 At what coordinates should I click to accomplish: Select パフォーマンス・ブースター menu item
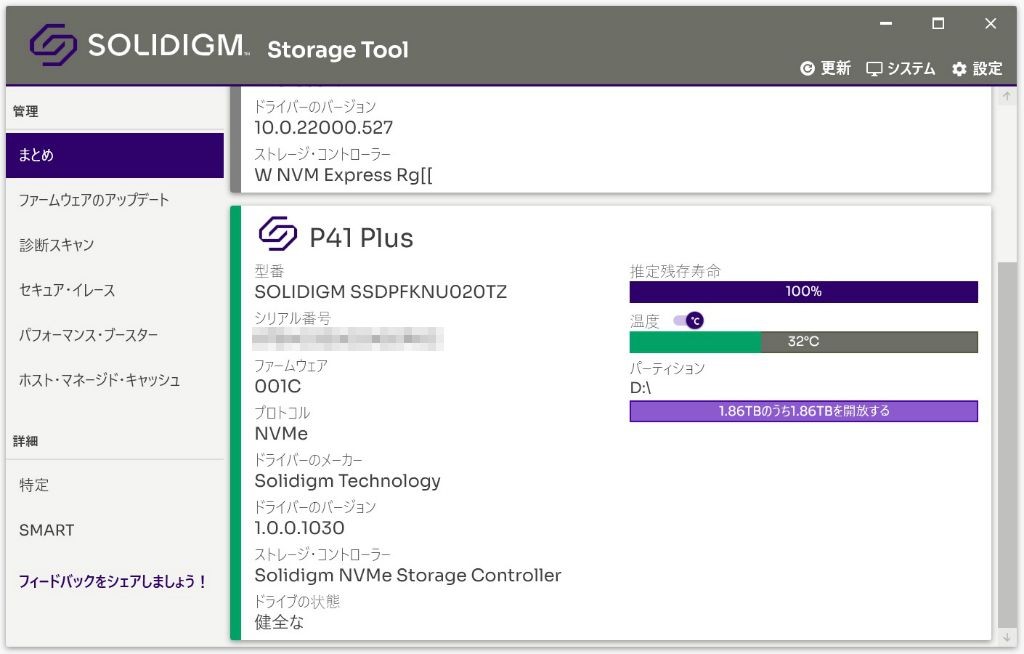[88, 335]
